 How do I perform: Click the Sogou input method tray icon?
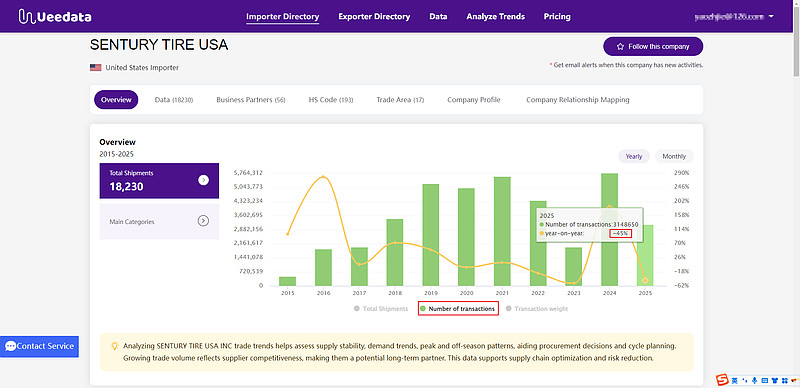pyautogui.click(x=721, y=380)
